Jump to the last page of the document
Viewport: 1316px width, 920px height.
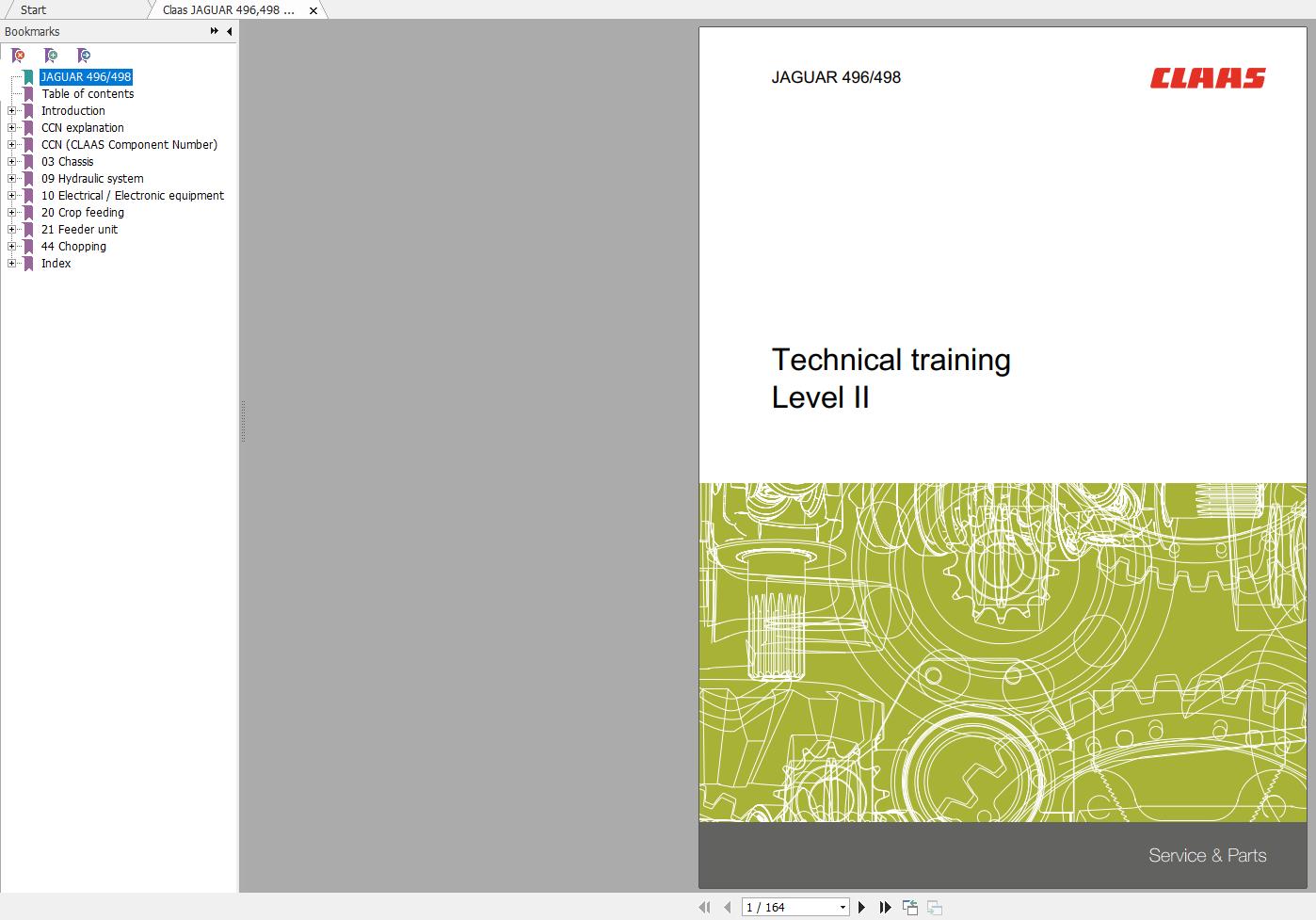click(x=884, y=907)
